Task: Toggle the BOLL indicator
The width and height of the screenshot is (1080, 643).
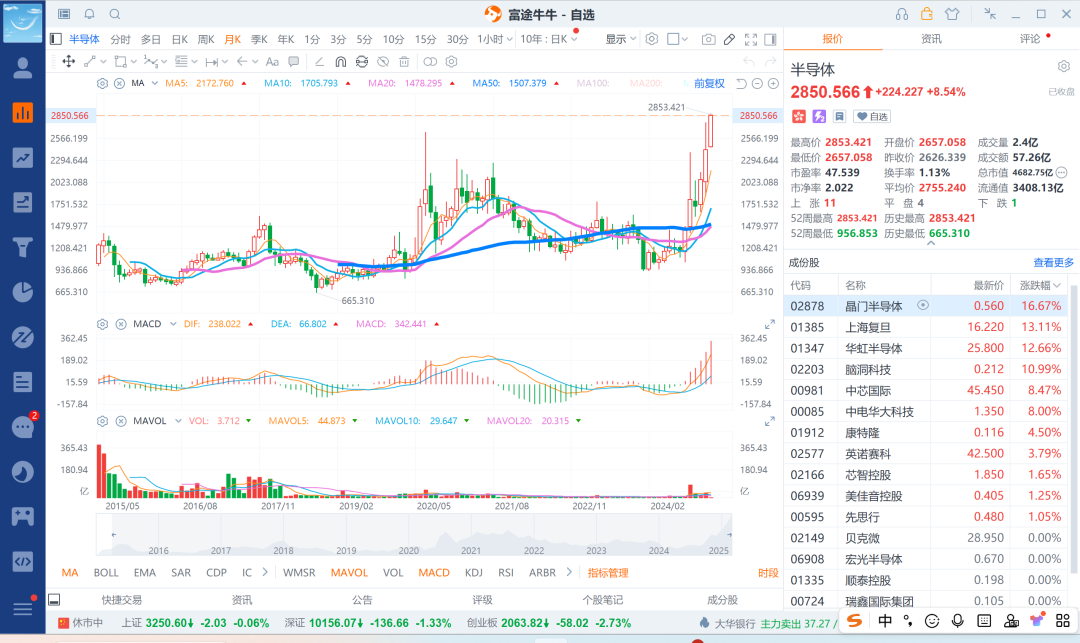Action: pos(106,573)
